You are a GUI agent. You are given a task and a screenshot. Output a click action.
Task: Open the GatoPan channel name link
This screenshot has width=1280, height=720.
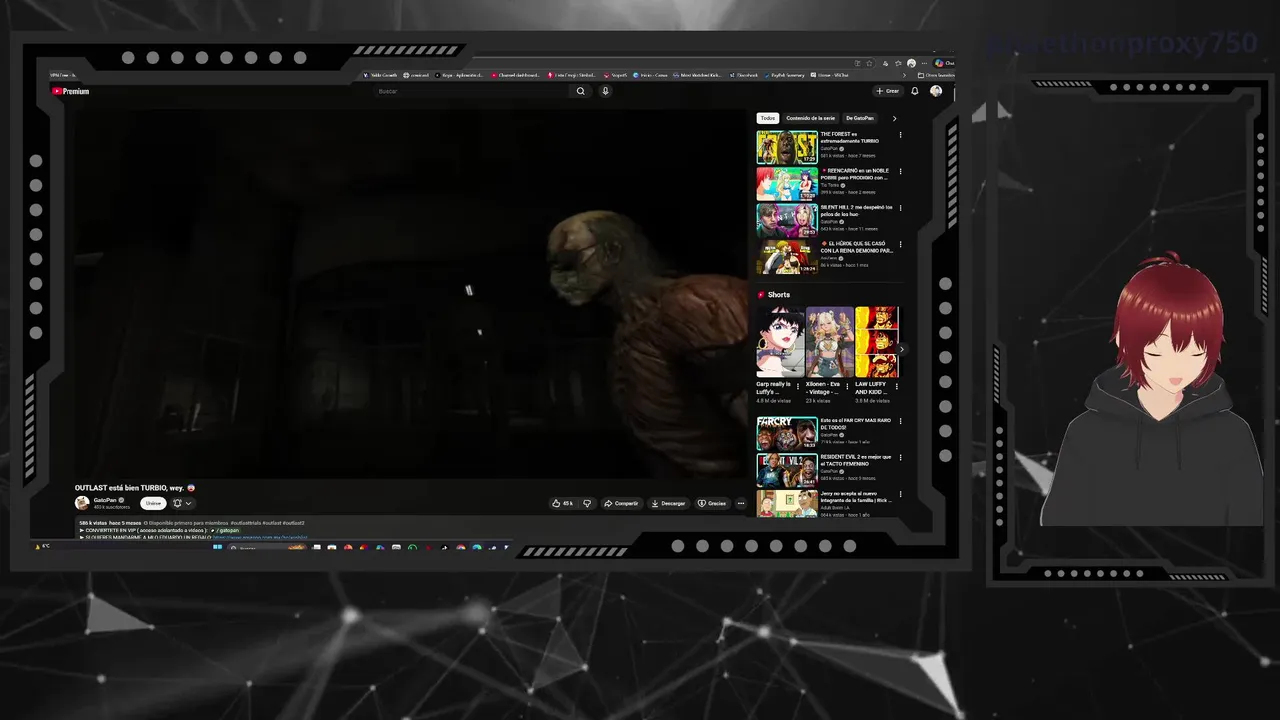(104, 500)
